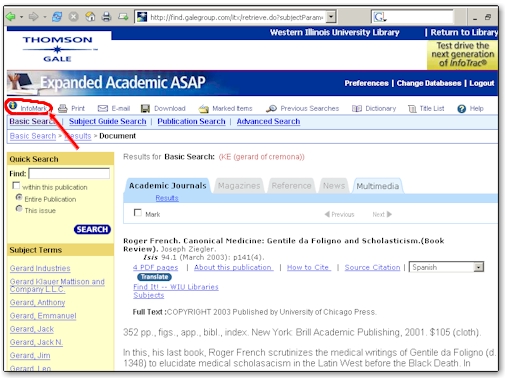This screenshot has height=380, width=507.
Task: Go to browser Home icon
Action: point(90,16)
